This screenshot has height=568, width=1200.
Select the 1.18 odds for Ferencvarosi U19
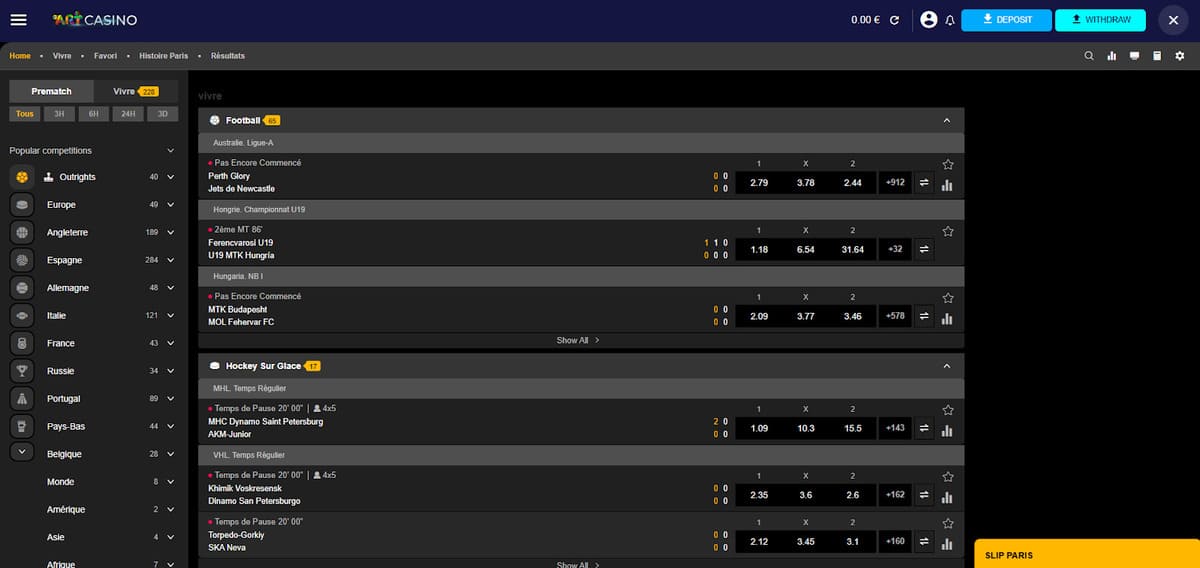coord(759,250)
